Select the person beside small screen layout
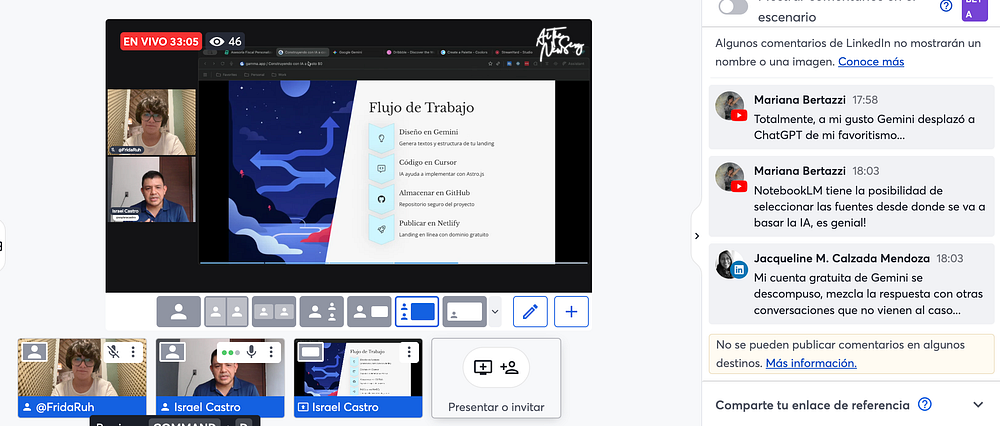Image resolution: width=1000 pixels, height=426 pixels. click(x=369, y=312)
